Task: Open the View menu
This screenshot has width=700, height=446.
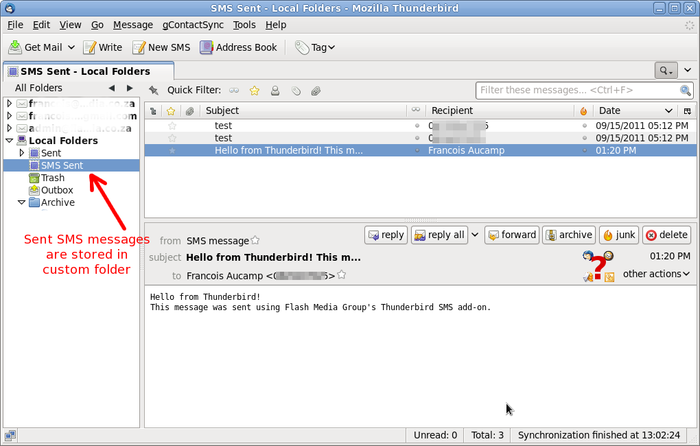Action: coord(70,25)
